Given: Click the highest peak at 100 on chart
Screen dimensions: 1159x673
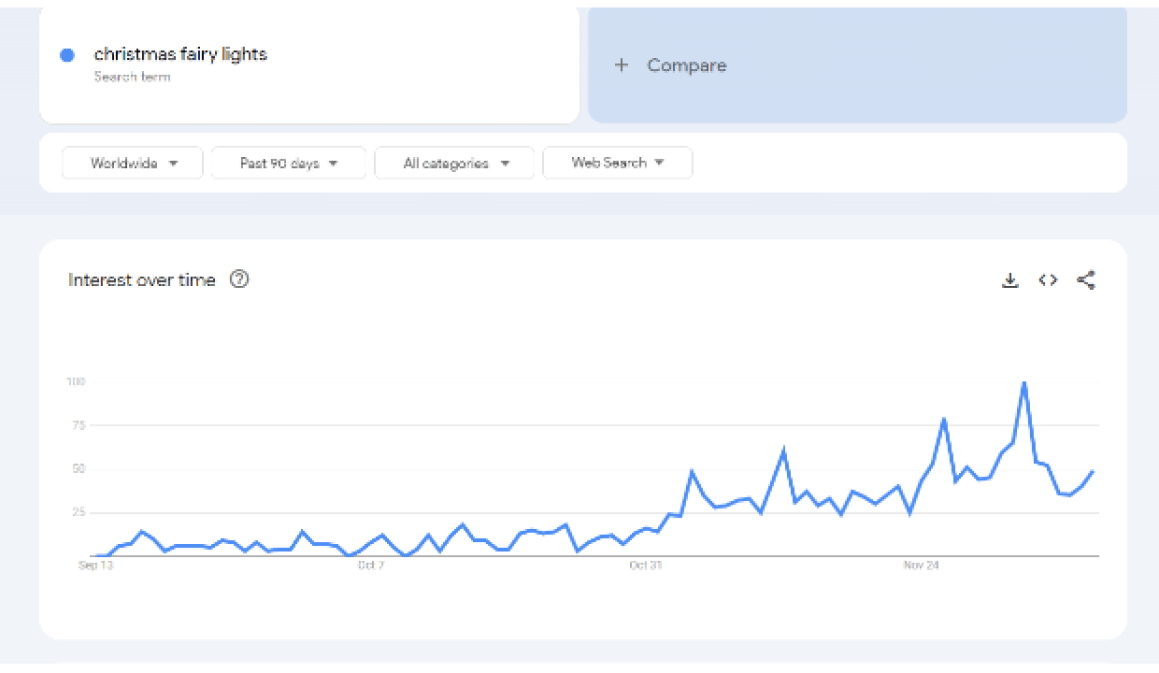Looking at the screenshot, I should coord(1024,383).
